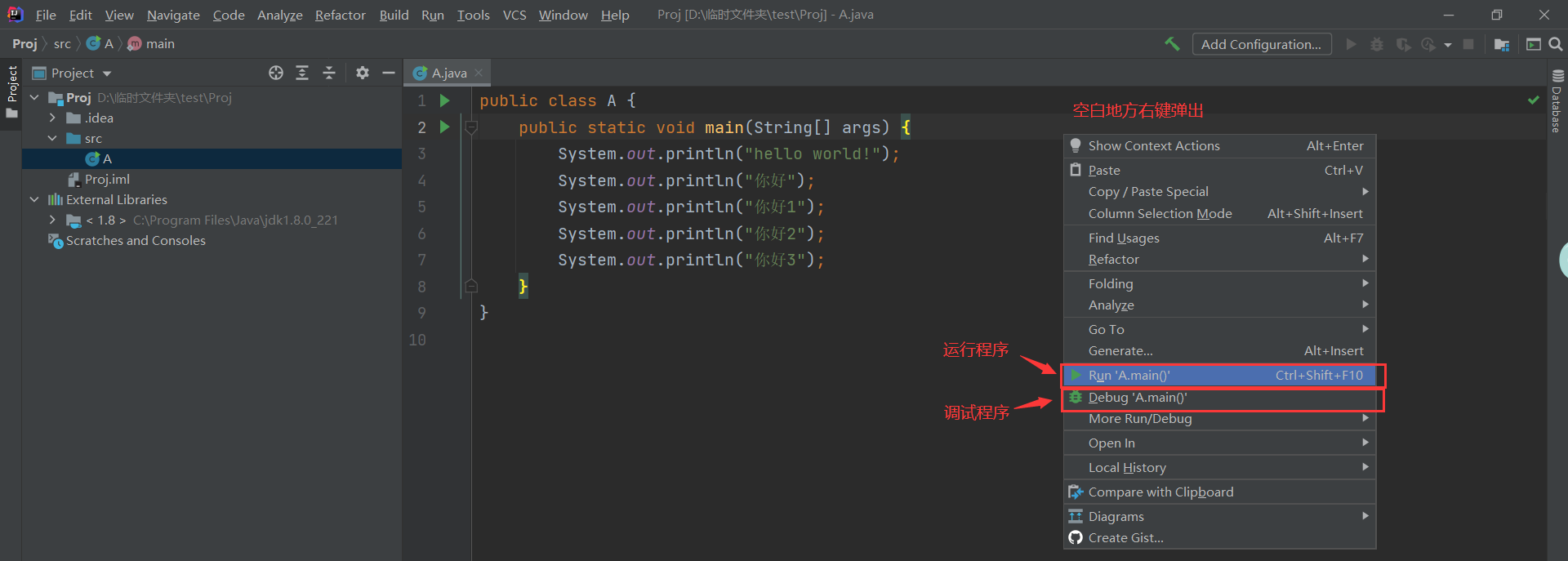Screen dimensions: 1568x561
Task: Open the File menu
Action: [x=46, y=15]
